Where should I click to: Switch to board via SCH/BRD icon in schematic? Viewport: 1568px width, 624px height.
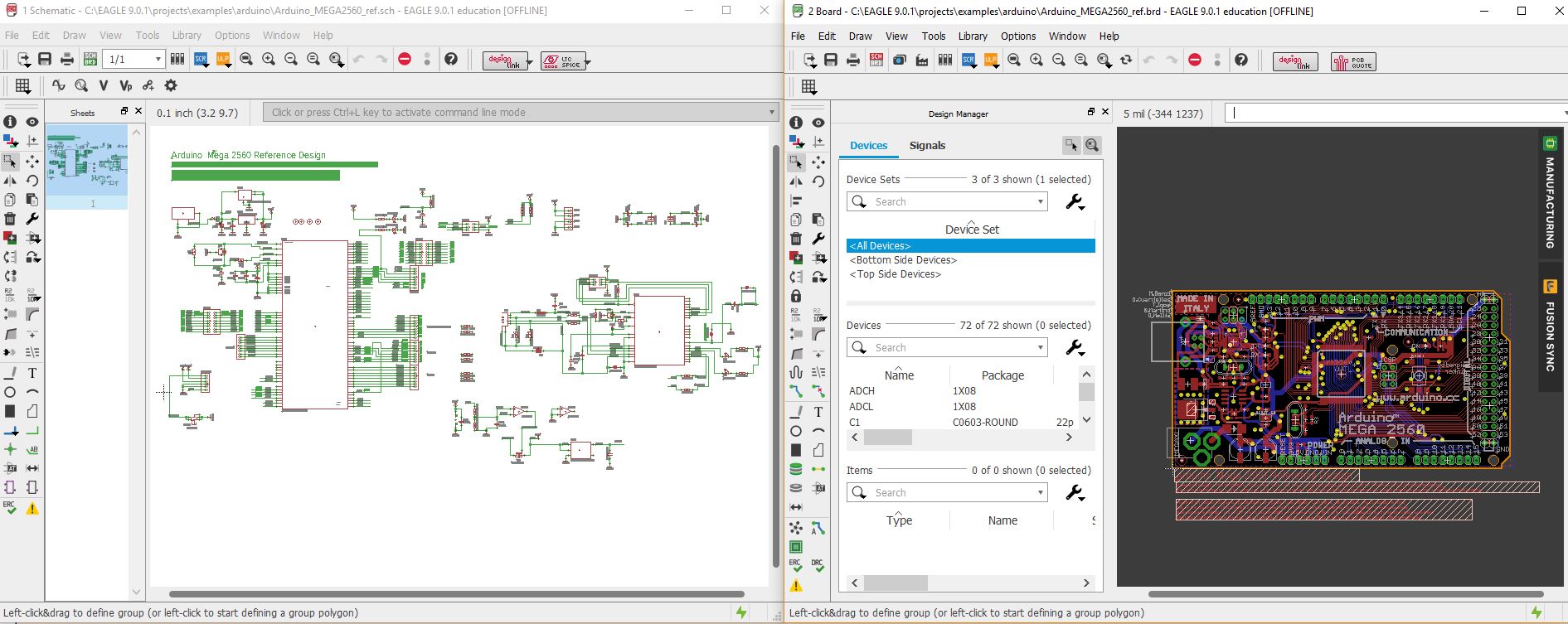click(x=90, y=59)
